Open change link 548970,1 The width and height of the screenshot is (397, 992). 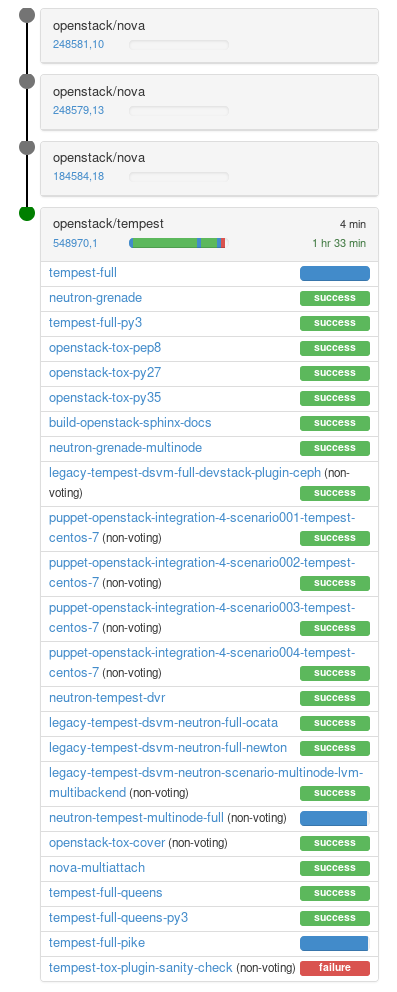[x=75, y=243]
